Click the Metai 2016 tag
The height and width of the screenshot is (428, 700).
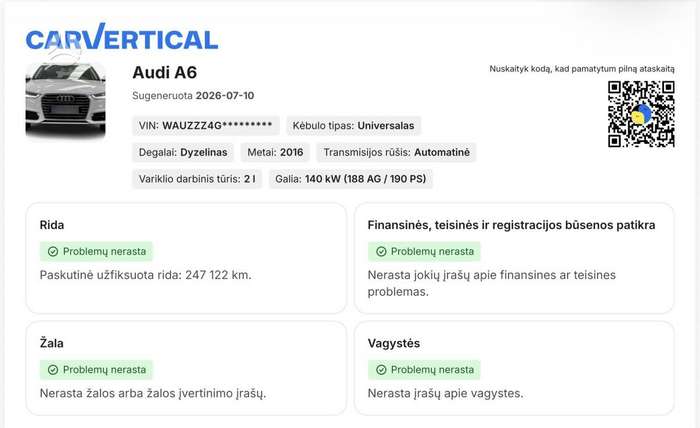(275, 153)
